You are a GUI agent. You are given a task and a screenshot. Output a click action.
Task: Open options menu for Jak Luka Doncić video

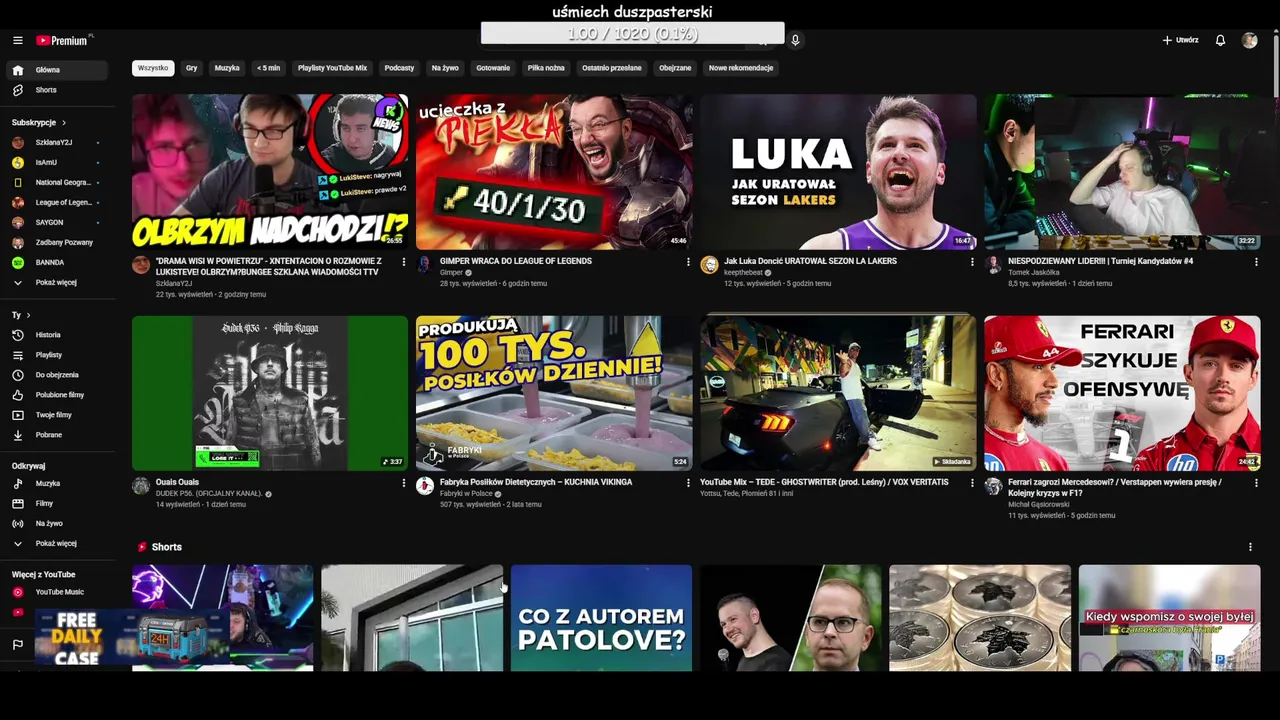coord(972,262)
